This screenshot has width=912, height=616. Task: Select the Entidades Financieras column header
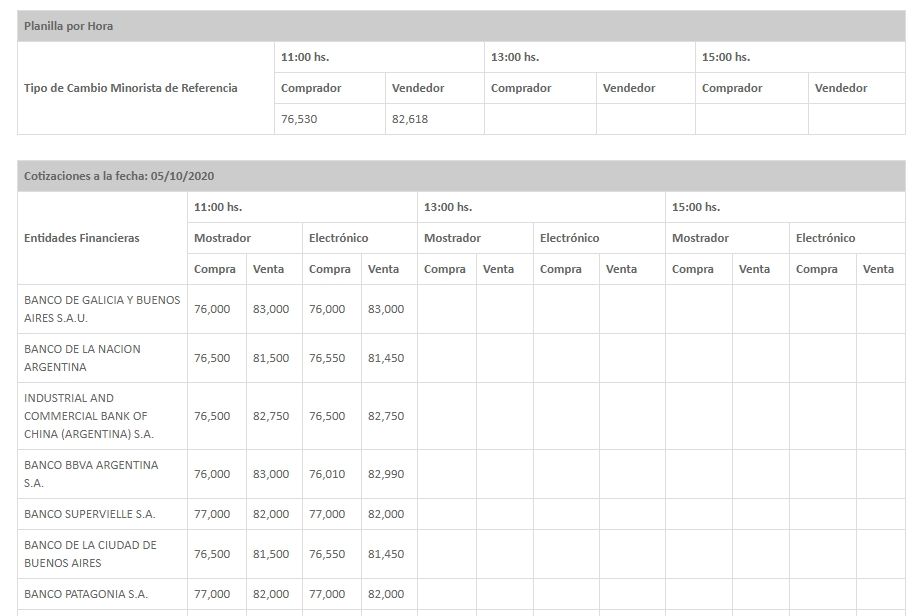pos(82,238)
